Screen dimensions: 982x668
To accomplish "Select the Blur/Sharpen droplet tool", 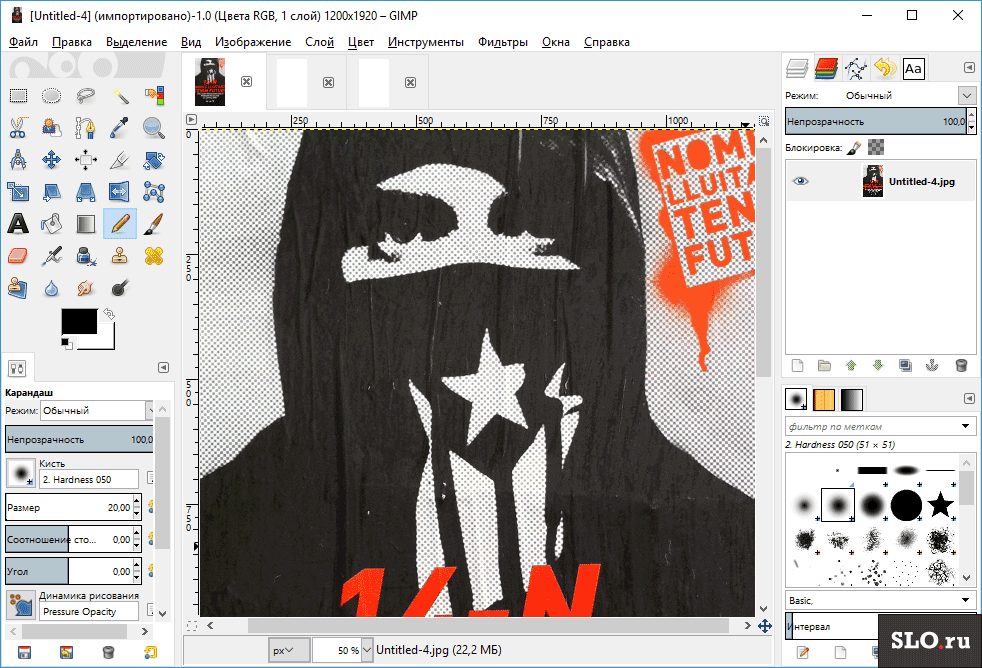I will click(x=51, y=288).
